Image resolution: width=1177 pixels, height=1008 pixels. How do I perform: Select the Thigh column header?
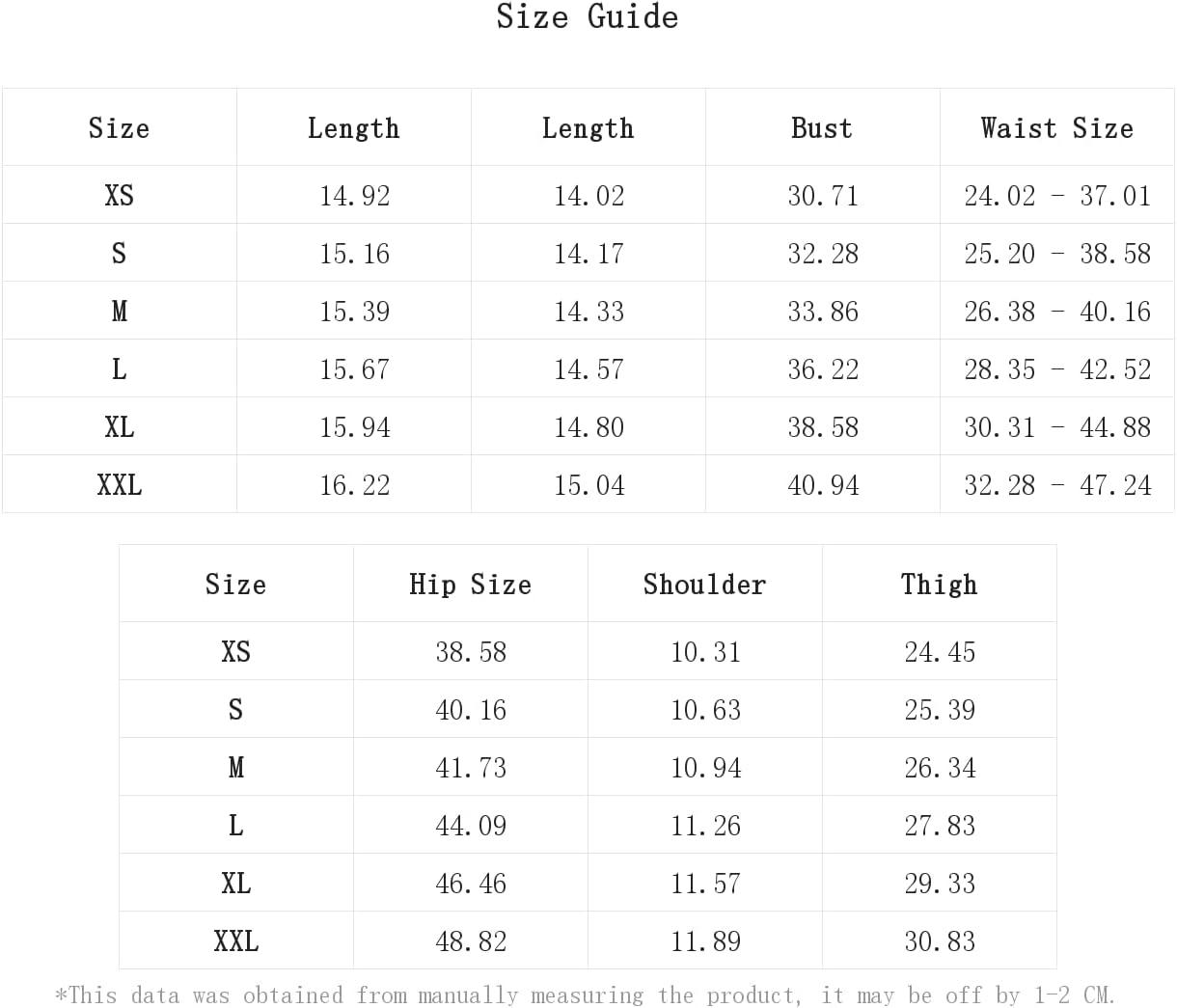click(x=939, y=585)
